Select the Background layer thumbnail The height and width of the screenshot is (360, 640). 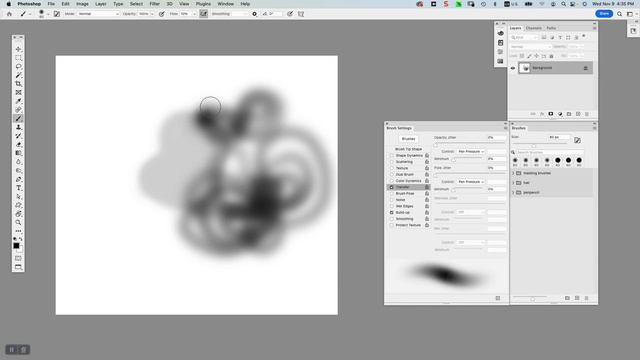(524, 68)
